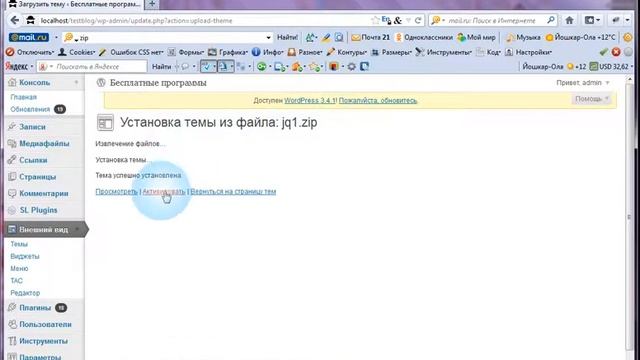
Task: Open the Cookies menu
Action: [x=77, y=52]
